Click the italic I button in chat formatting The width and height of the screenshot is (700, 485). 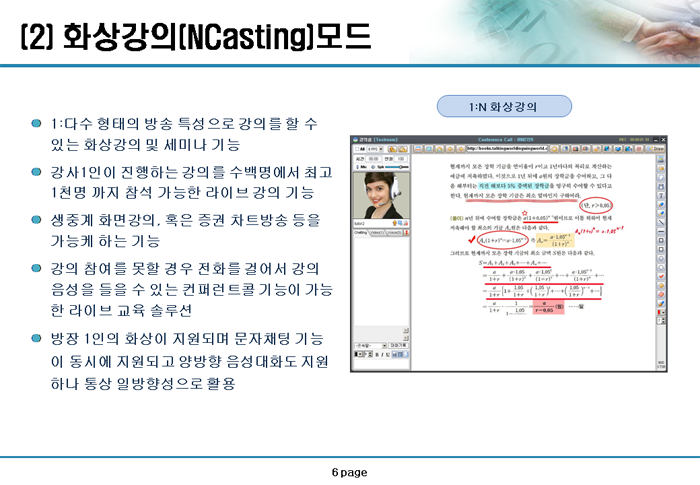[382, 354]
